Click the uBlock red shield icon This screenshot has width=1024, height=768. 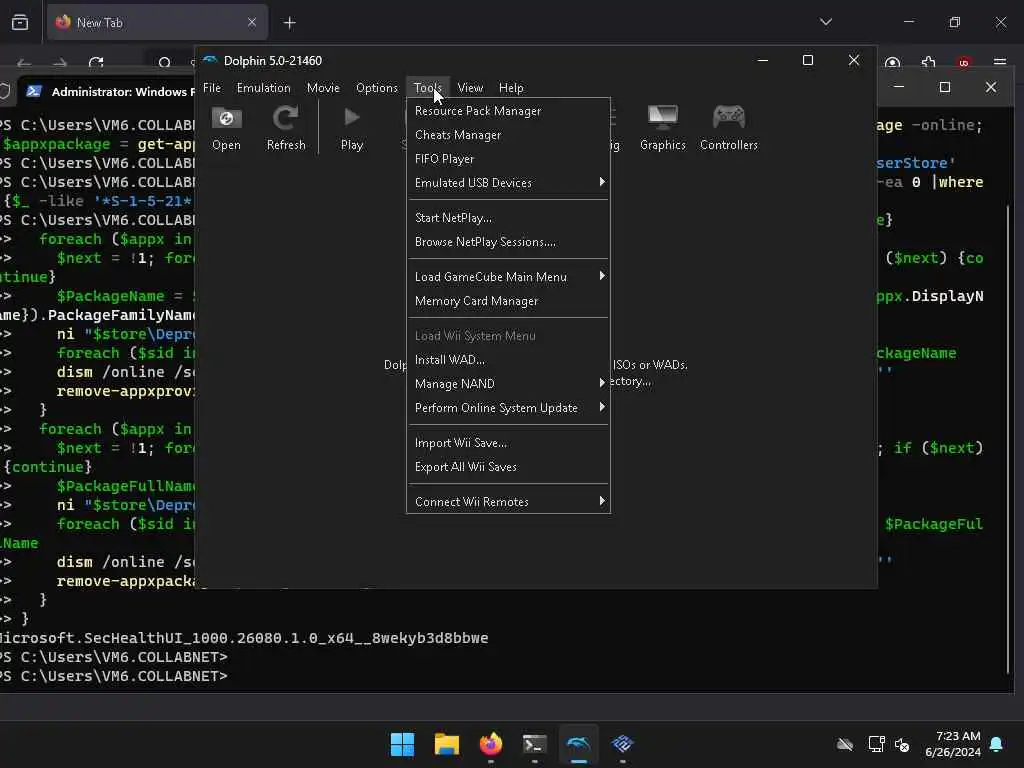coord(964,62)
